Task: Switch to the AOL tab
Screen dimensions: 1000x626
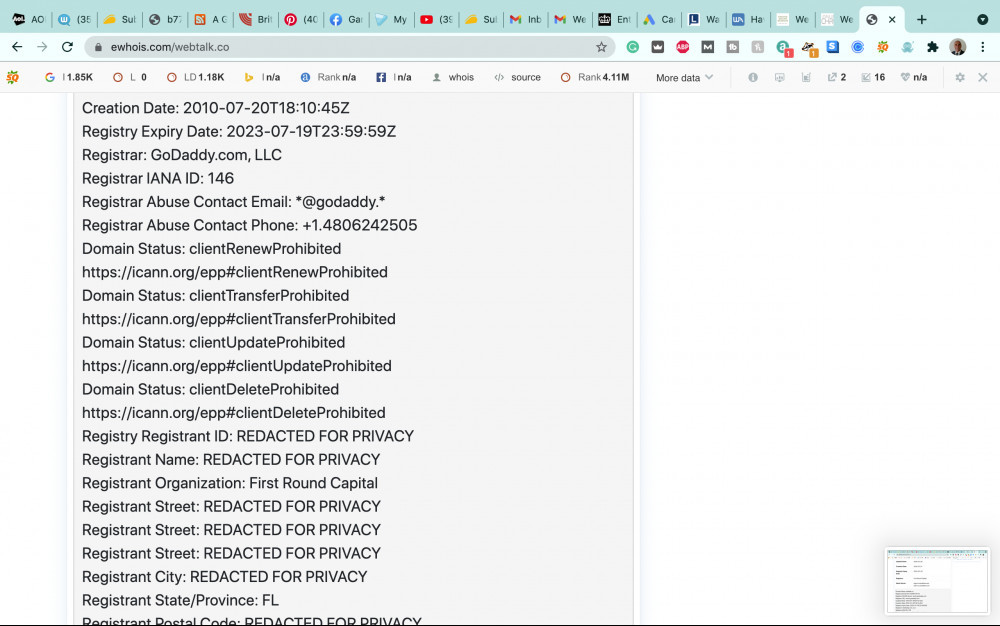Action: 28,20
